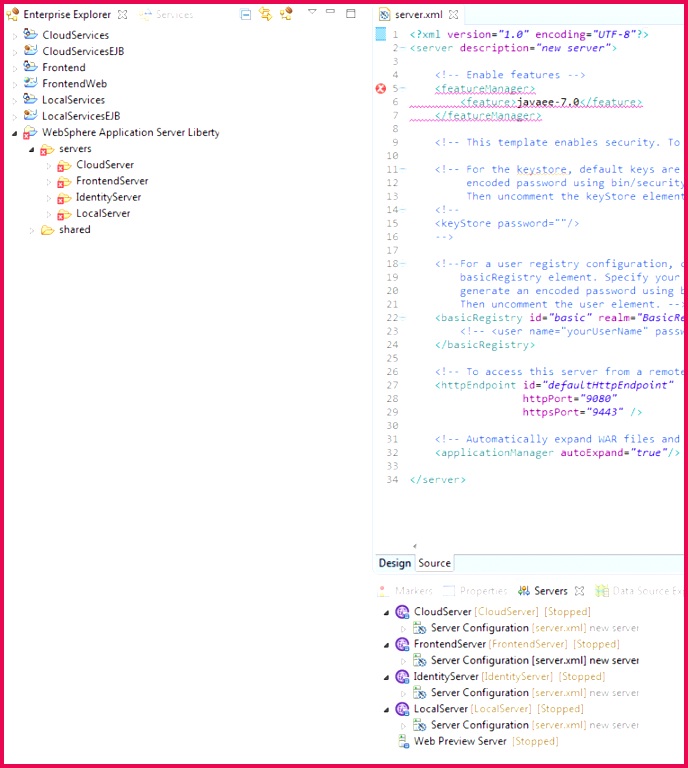Click the FrontendWeb project icon
688x768 pixels.
click(30, 83)
